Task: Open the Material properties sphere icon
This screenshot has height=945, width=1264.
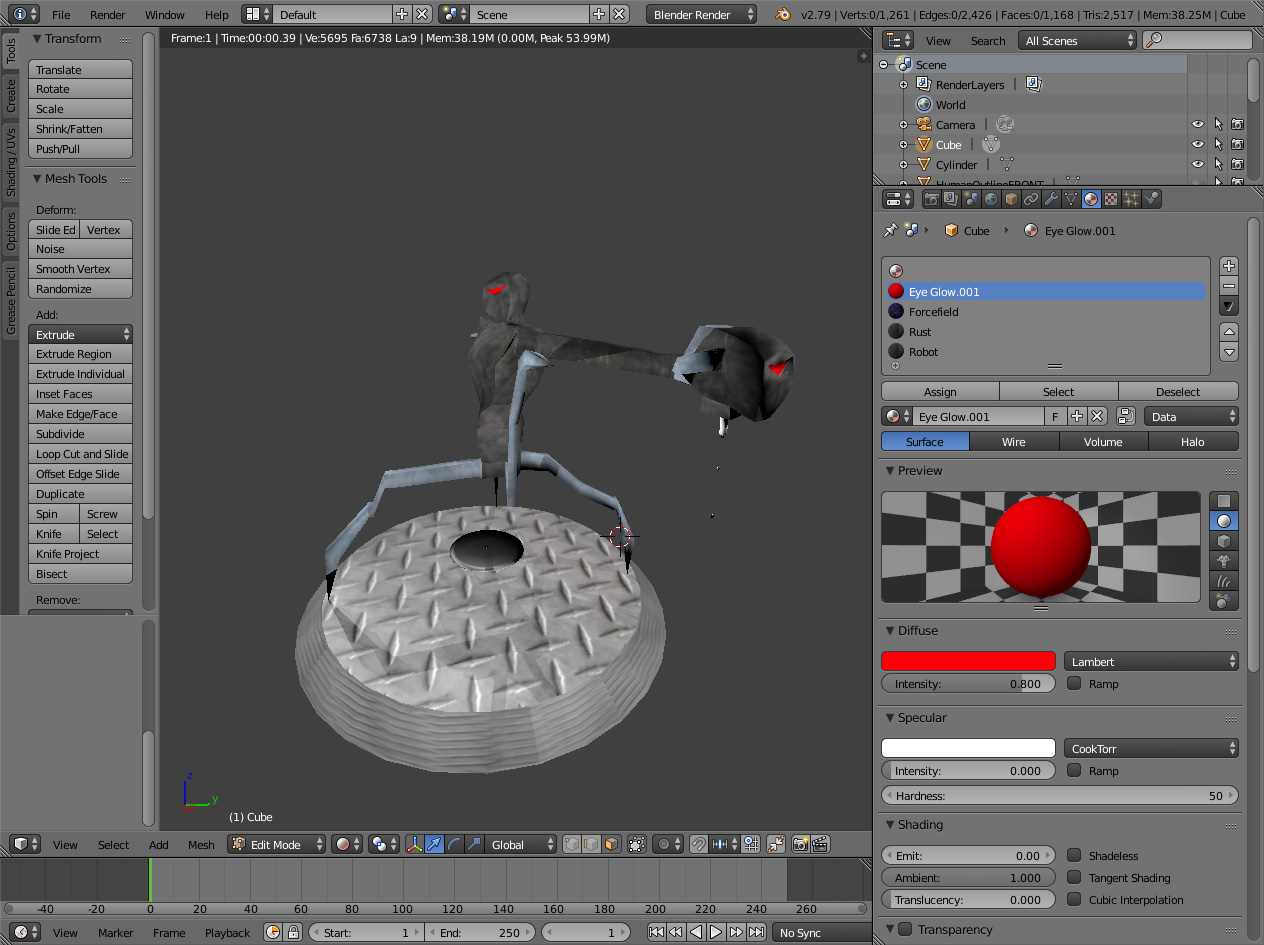Action: [1091, 199]
